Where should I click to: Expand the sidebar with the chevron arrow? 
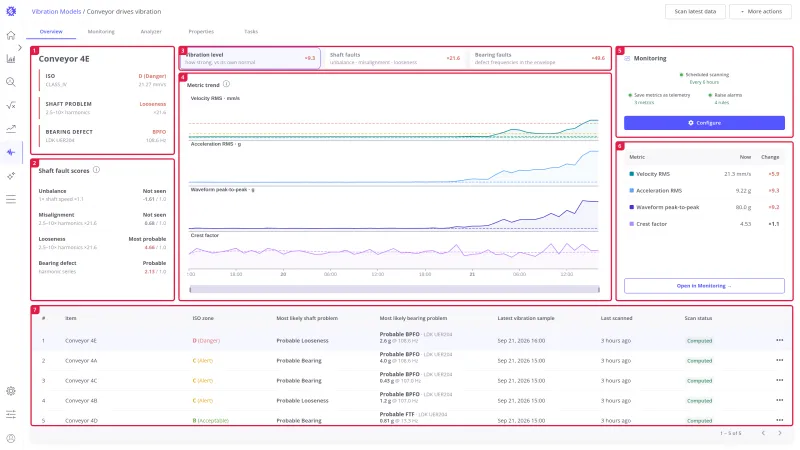tap(20, 47)
